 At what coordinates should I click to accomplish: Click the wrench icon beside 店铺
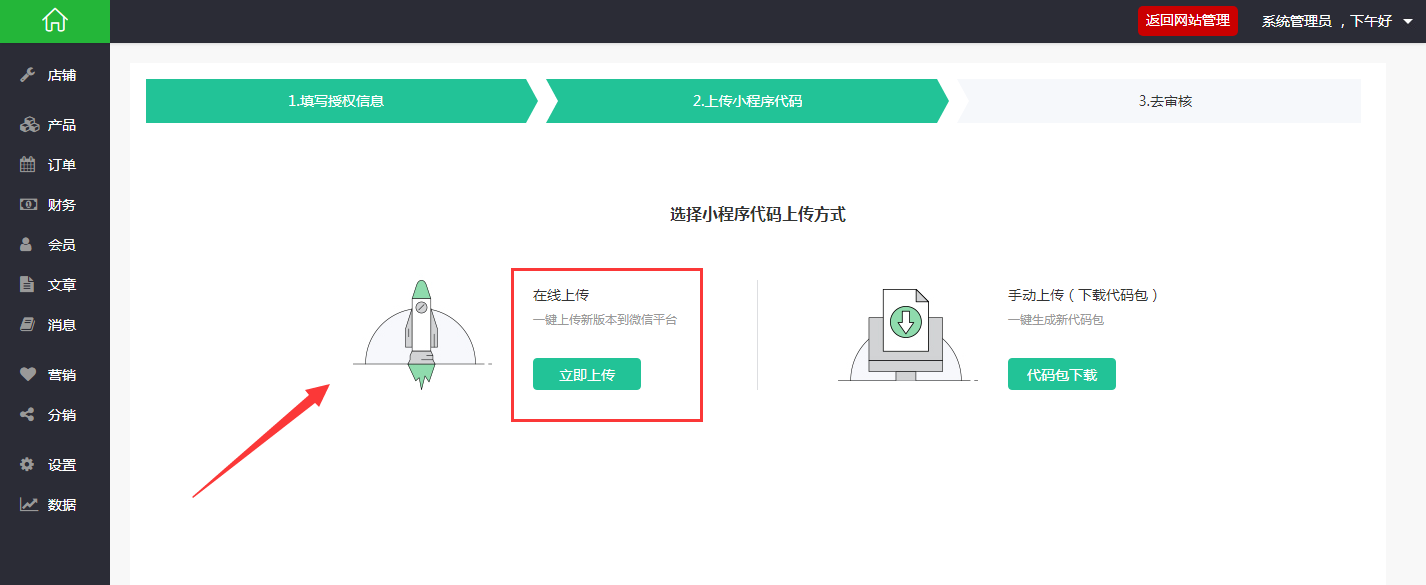coord(28,75)
